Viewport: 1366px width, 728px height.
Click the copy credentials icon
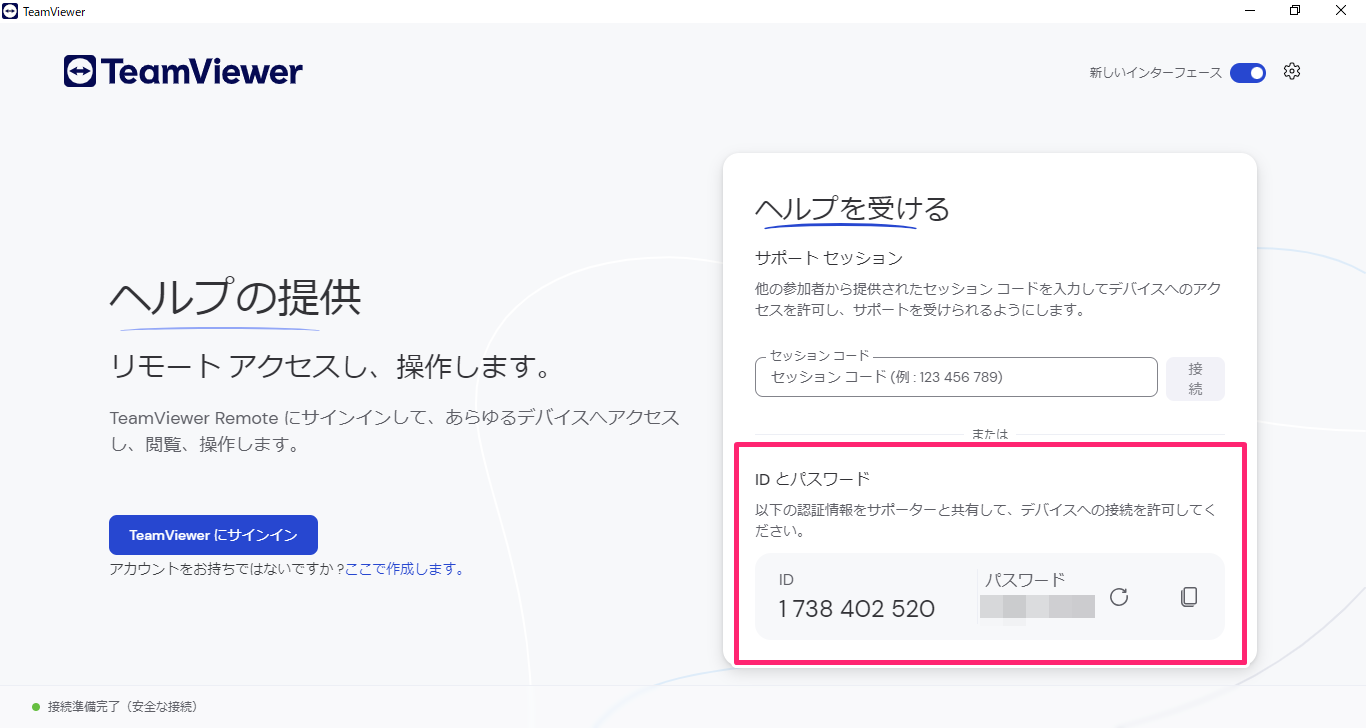click(1188, 597)
